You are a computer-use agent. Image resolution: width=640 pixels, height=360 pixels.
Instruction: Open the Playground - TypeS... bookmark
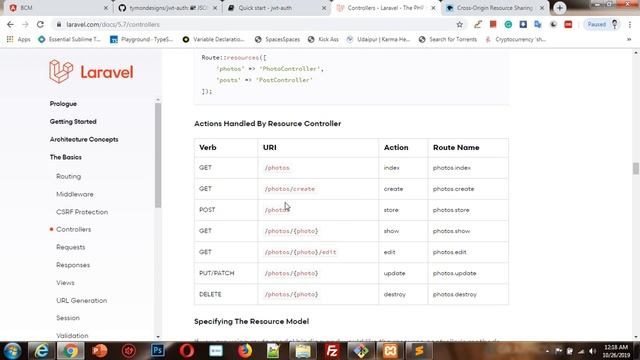tap(142, 40)
